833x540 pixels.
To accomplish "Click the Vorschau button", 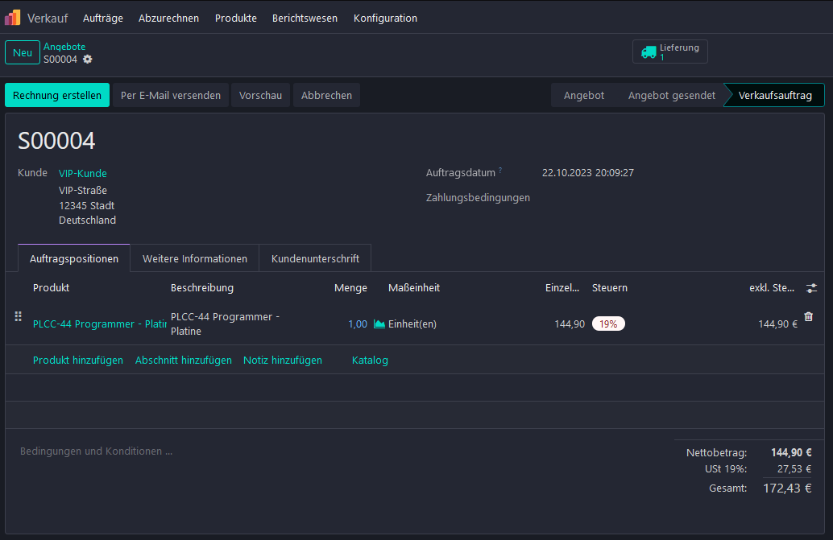I will [260, 95].
